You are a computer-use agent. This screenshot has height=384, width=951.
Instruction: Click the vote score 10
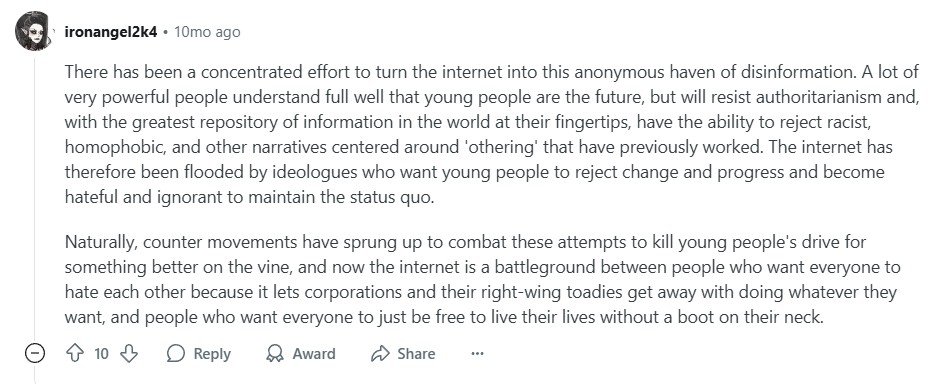101,353
